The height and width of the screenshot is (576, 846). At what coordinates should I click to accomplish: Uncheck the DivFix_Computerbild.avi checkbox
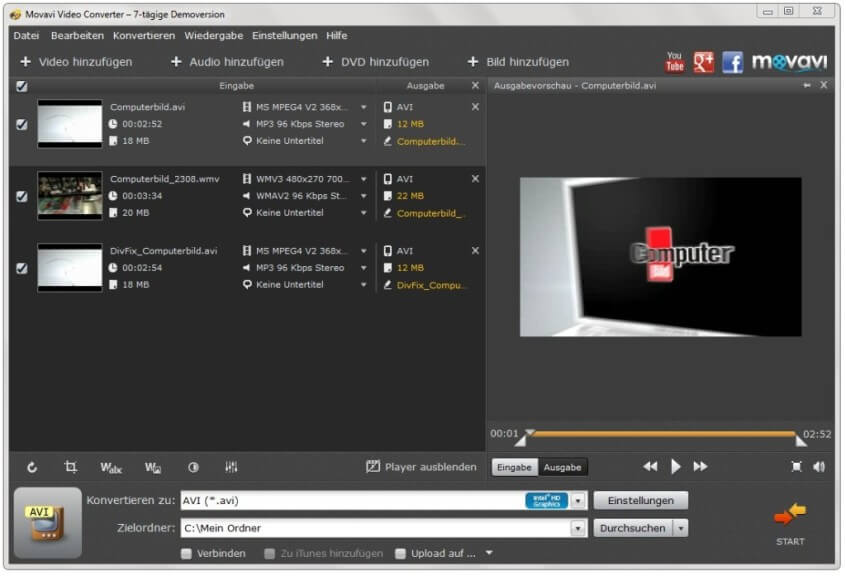pos(22,268)
